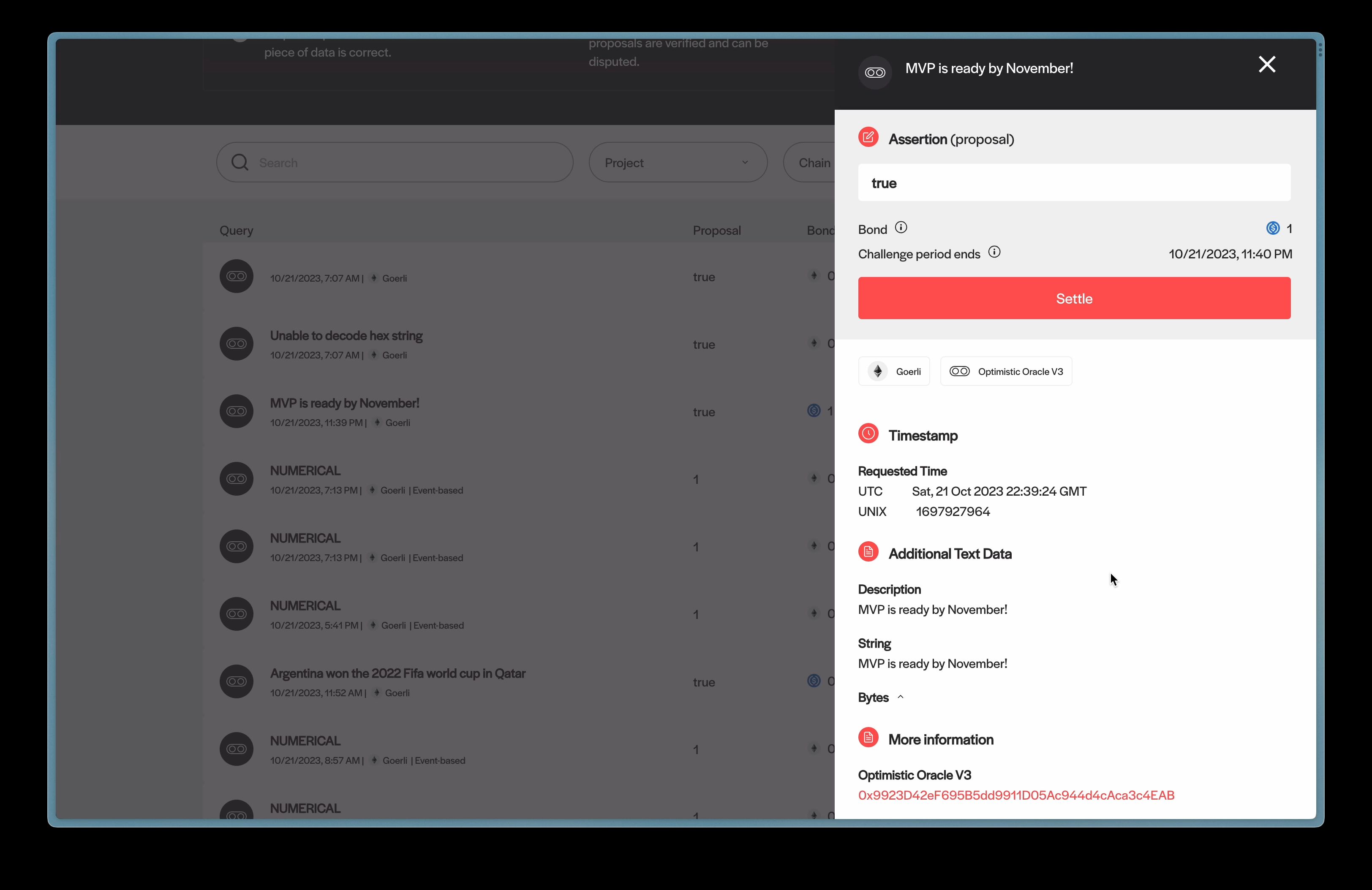Viewport: 1372px width, 890px height.
Task: Click the Query column header
Action: [x=237, y=231]
